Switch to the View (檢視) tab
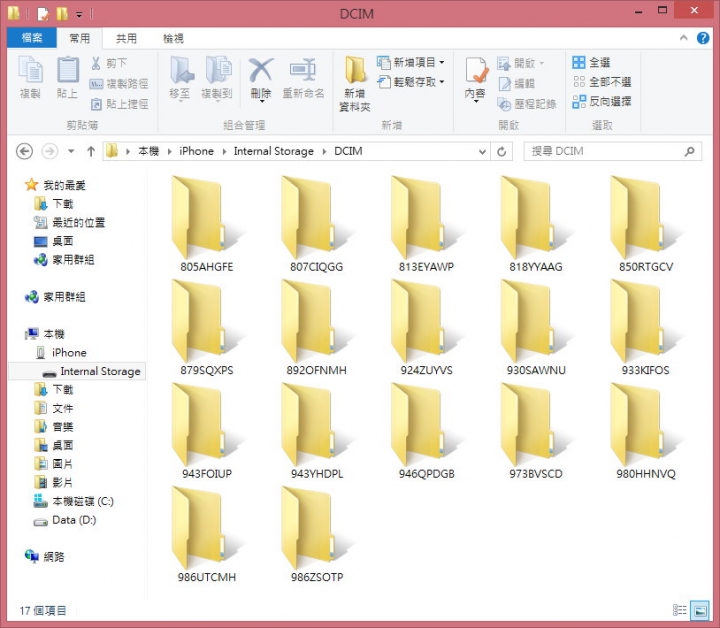The width and height of the screenshot is (720, 628). [173, 38]
